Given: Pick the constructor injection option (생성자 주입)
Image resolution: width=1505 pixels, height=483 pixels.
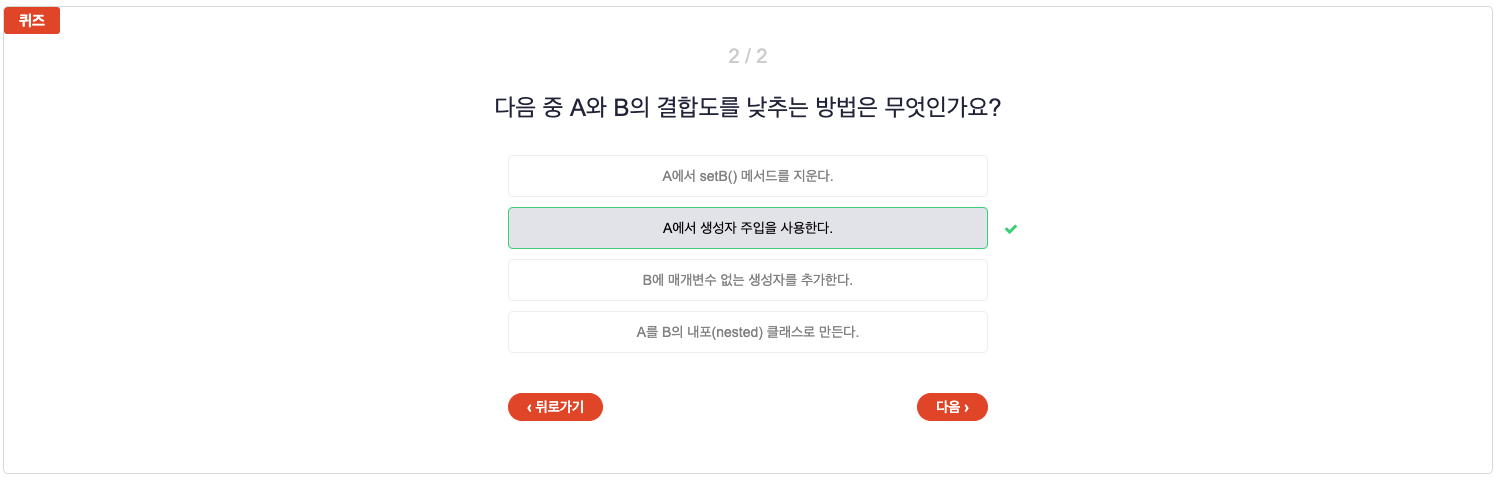Looking at the screenshot, I should point(748,228).
